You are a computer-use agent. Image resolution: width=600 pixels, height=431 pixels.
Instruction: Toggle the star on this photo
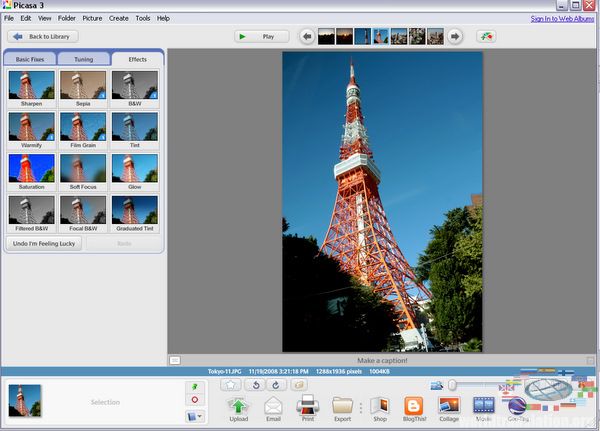click(230, 384)
